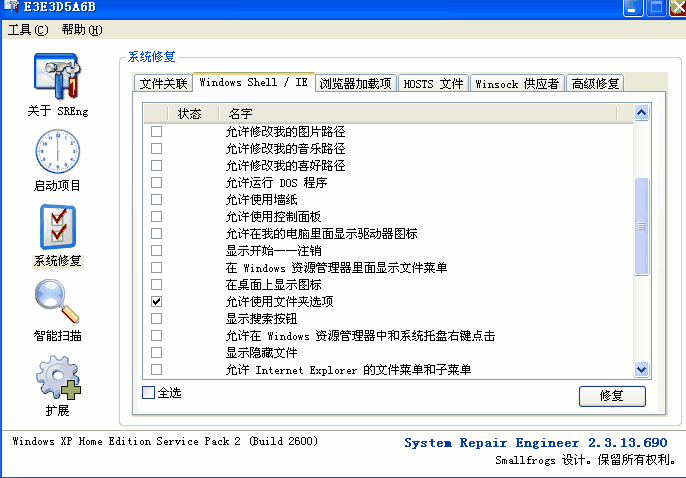Select the 显示搜索按钮 row text

[262, 319]
